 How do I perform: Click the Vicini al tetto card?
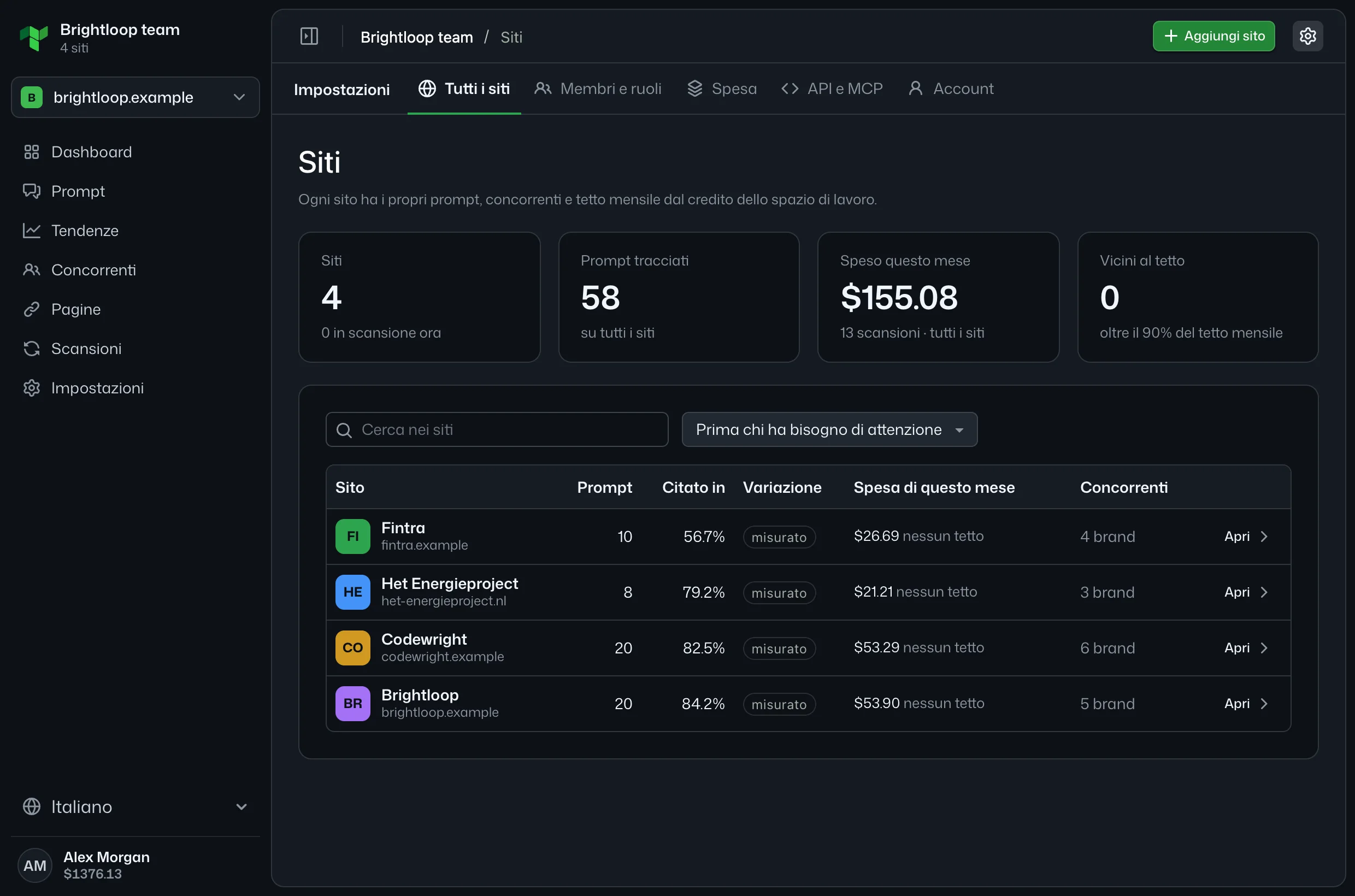[1198, 297]
